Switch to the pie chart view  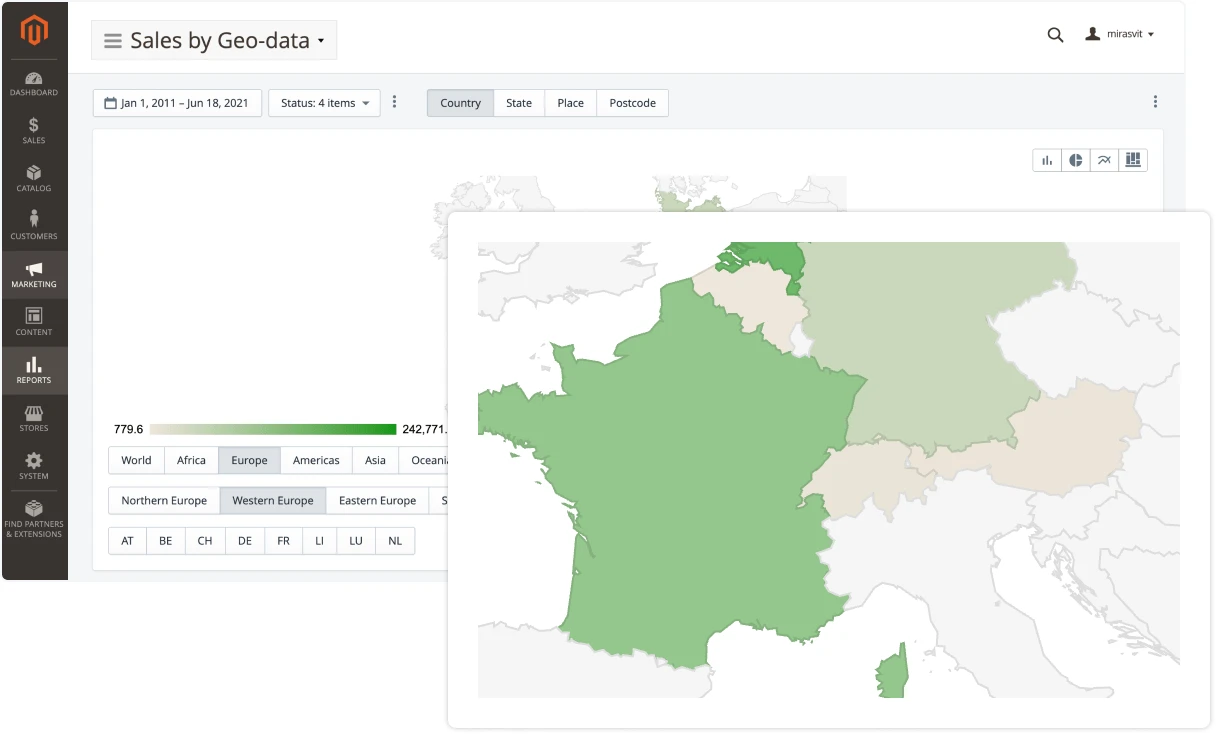1075,159
